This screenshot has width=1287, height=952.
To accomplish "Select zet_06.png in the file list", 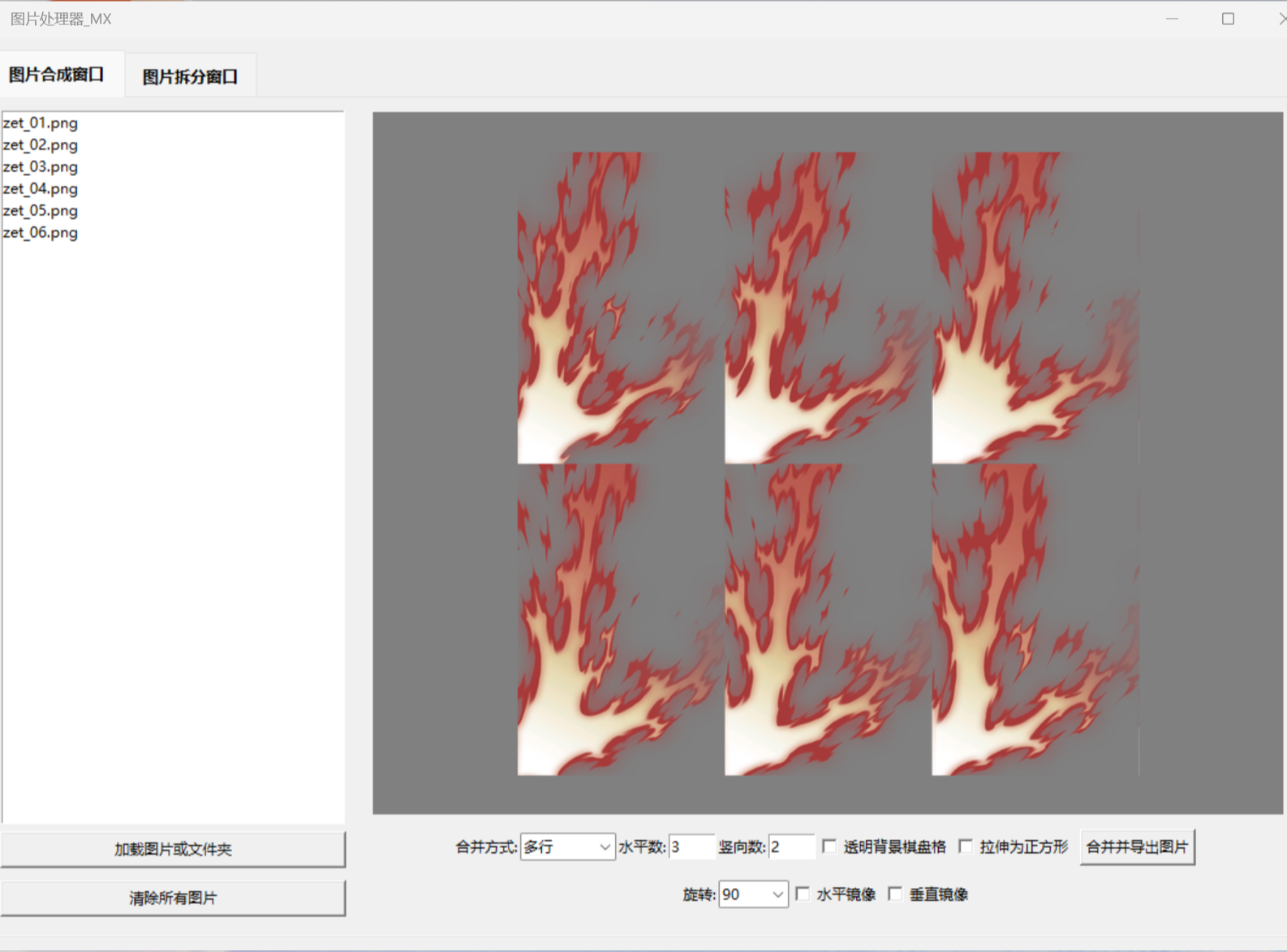I will (41, 233).
